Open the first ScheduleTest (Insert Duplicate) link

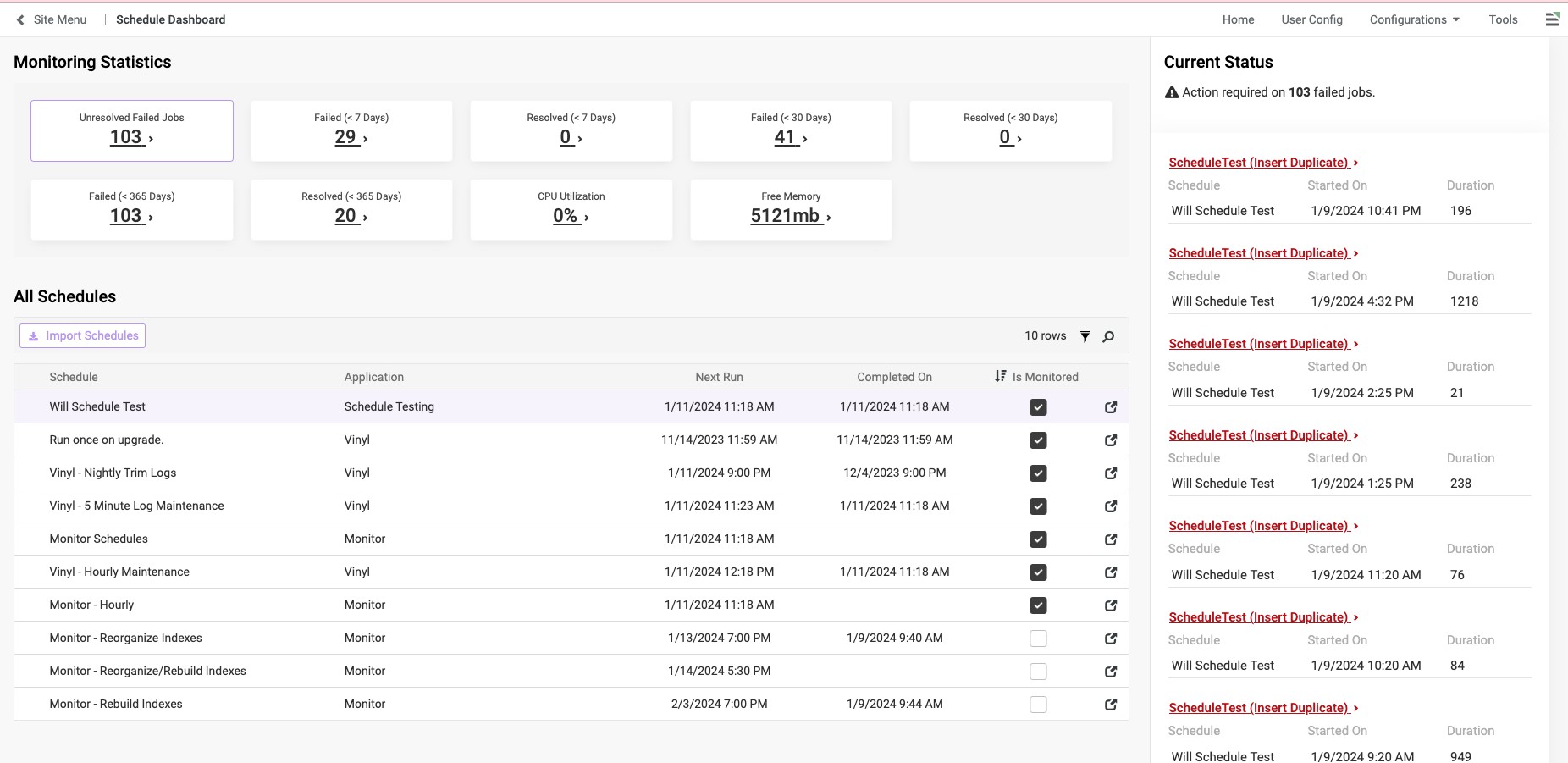(1258, 163)
